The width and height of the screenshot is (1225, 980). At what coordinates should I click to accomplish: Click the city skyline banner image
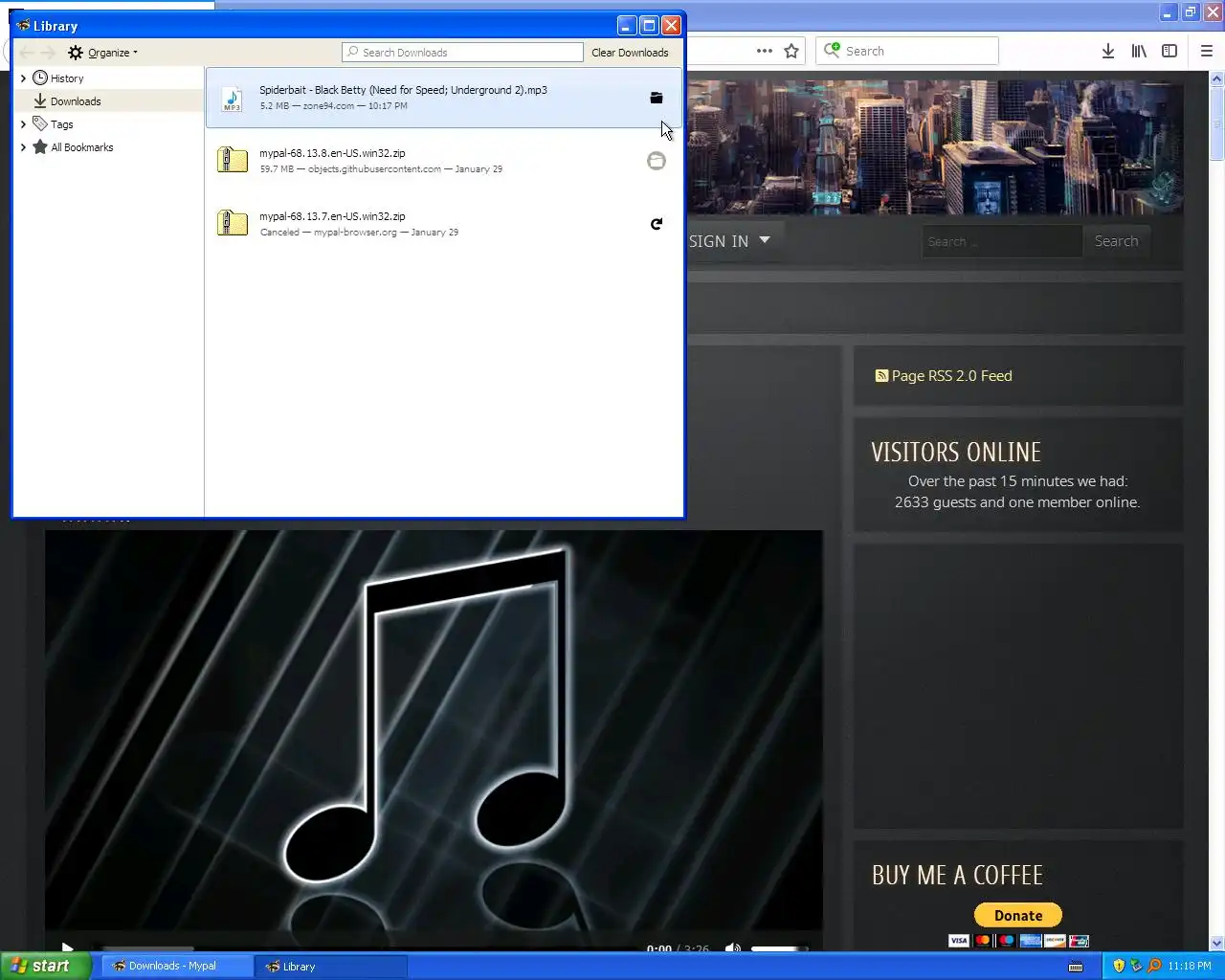(934, 146)
